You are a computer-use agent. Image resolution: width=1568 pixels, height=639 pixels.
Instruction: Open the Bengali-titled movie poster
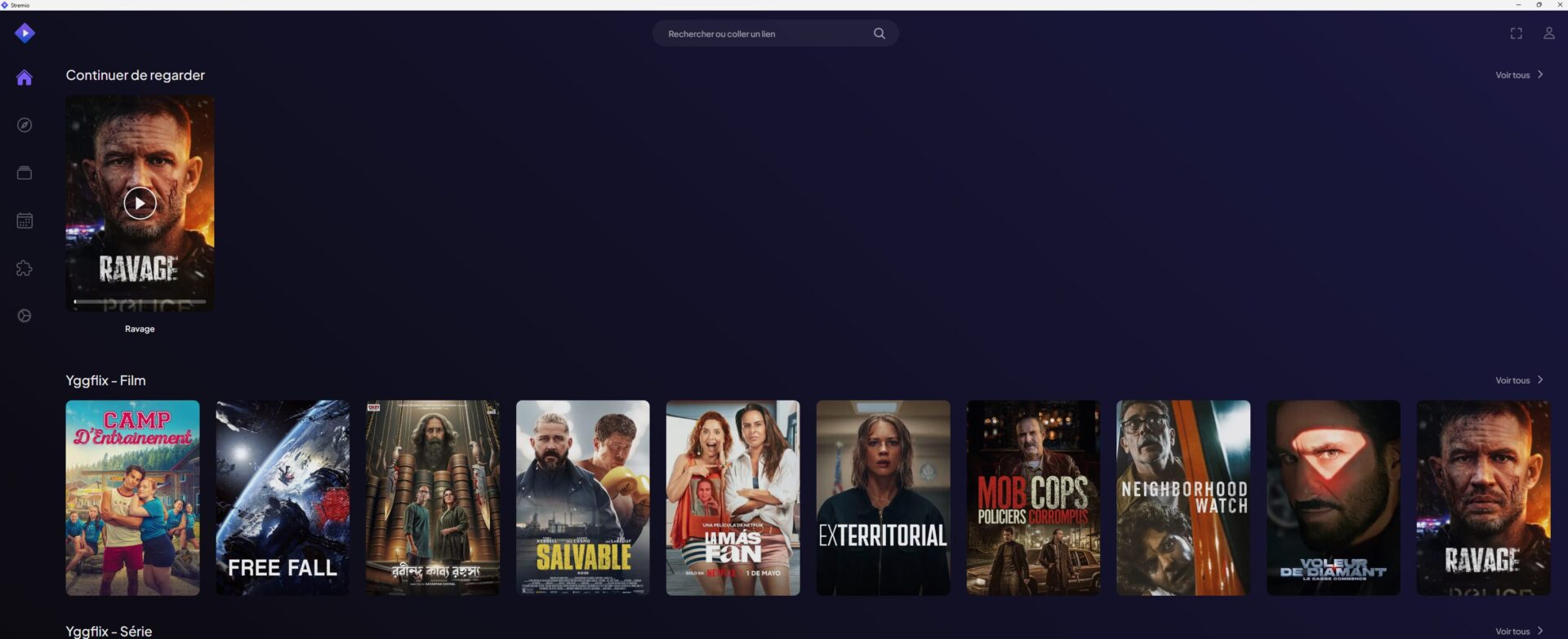pos(433,498)
